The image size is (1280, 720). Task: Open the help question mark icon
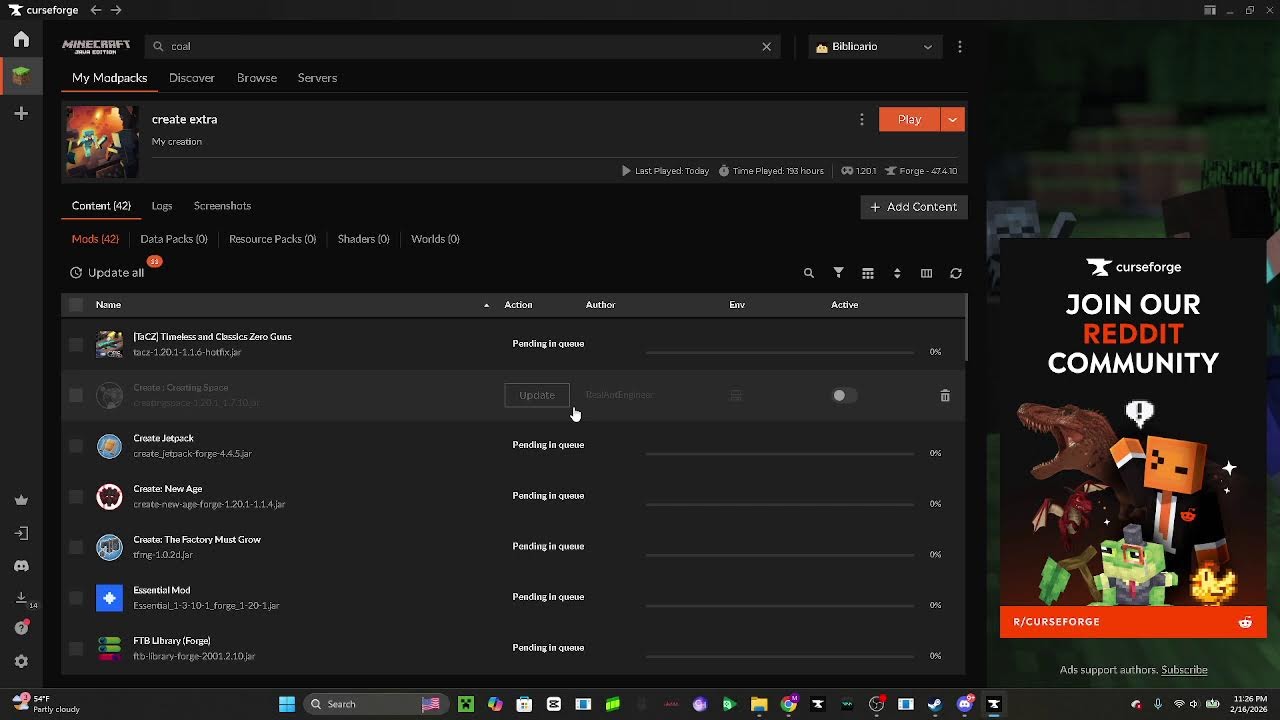pos(21,628)
